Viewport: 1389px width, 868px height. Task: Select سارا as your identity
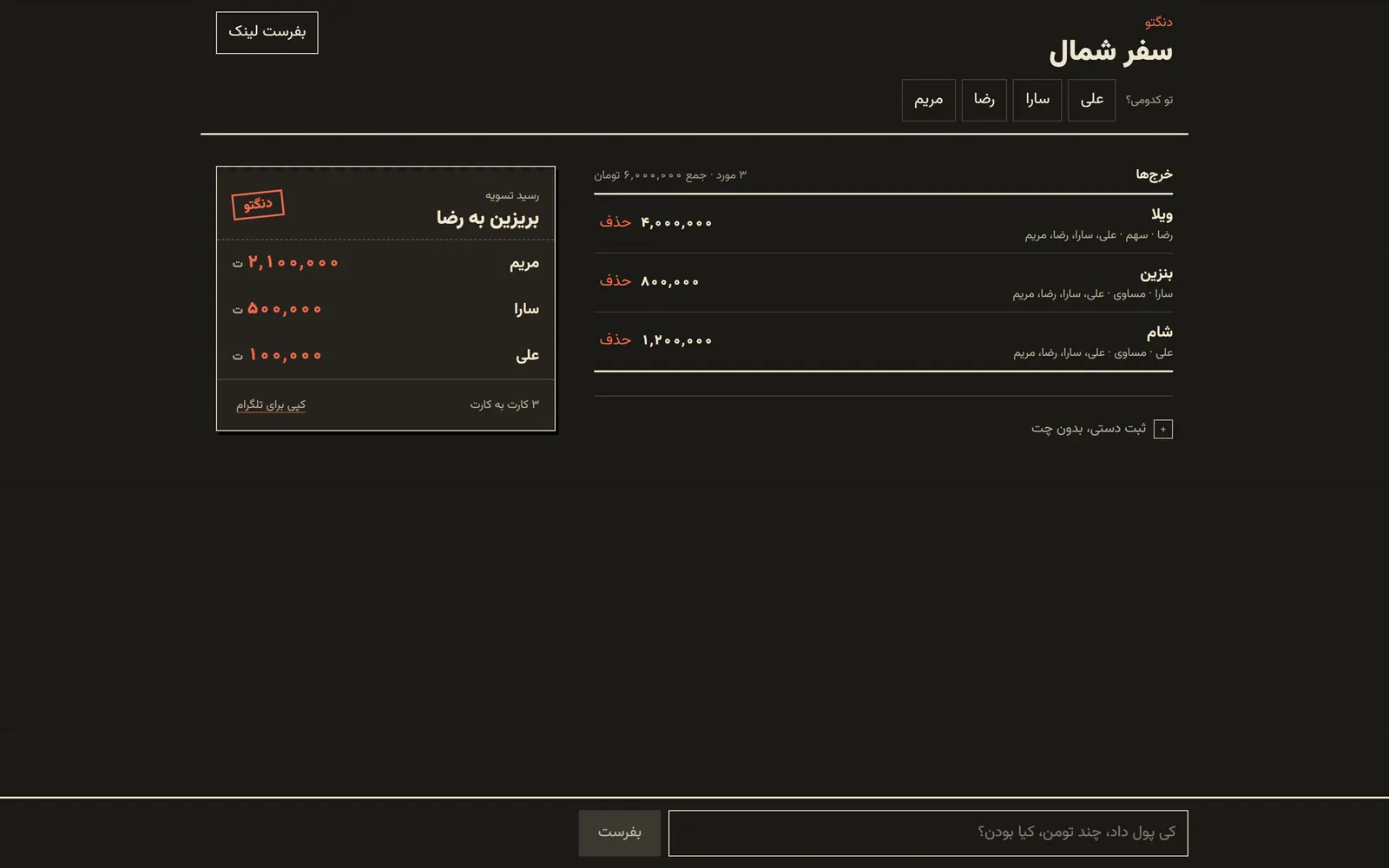click(x=1037, y=100)
